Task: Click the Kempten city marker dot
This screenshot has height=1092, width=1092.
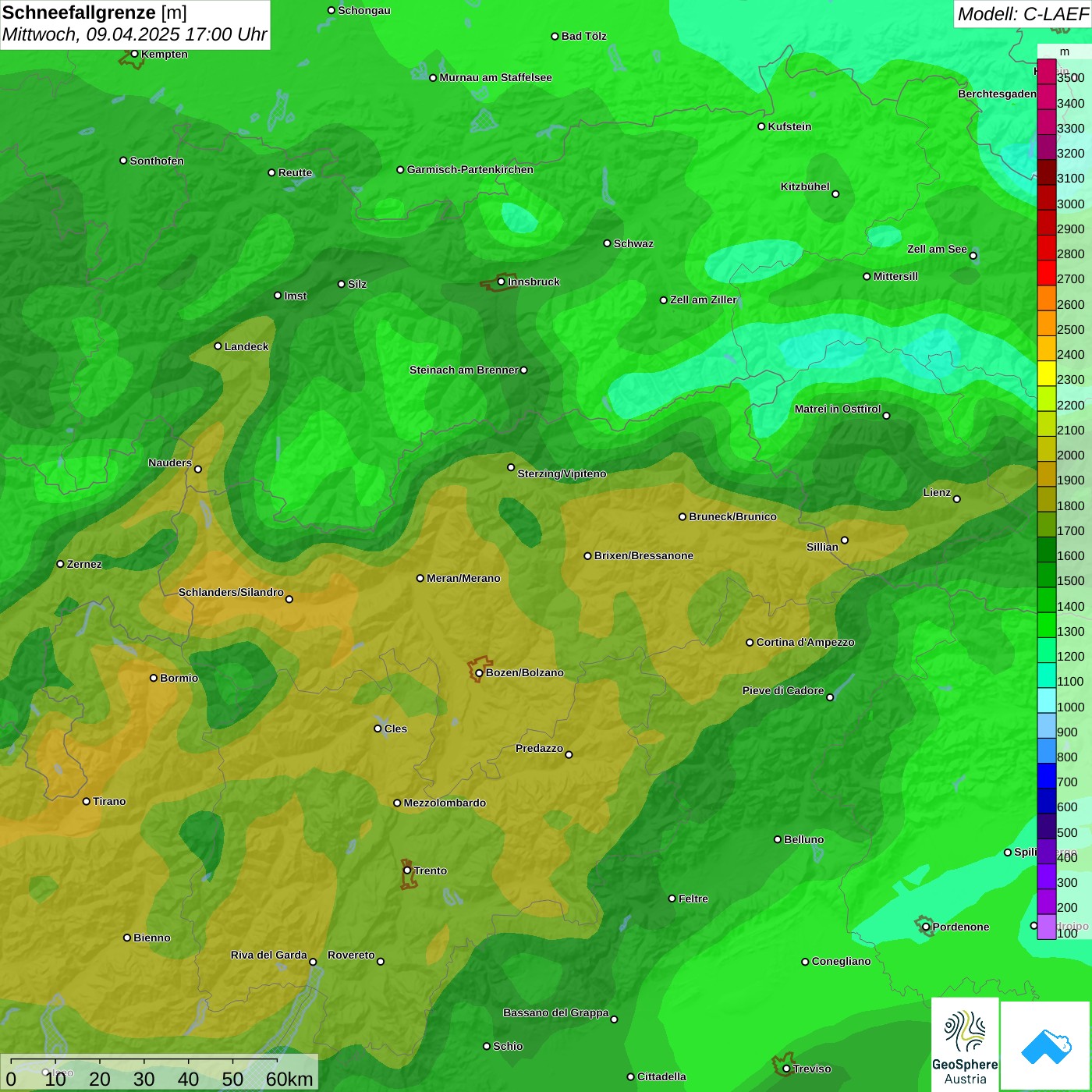Action: [x=134, y=54]
